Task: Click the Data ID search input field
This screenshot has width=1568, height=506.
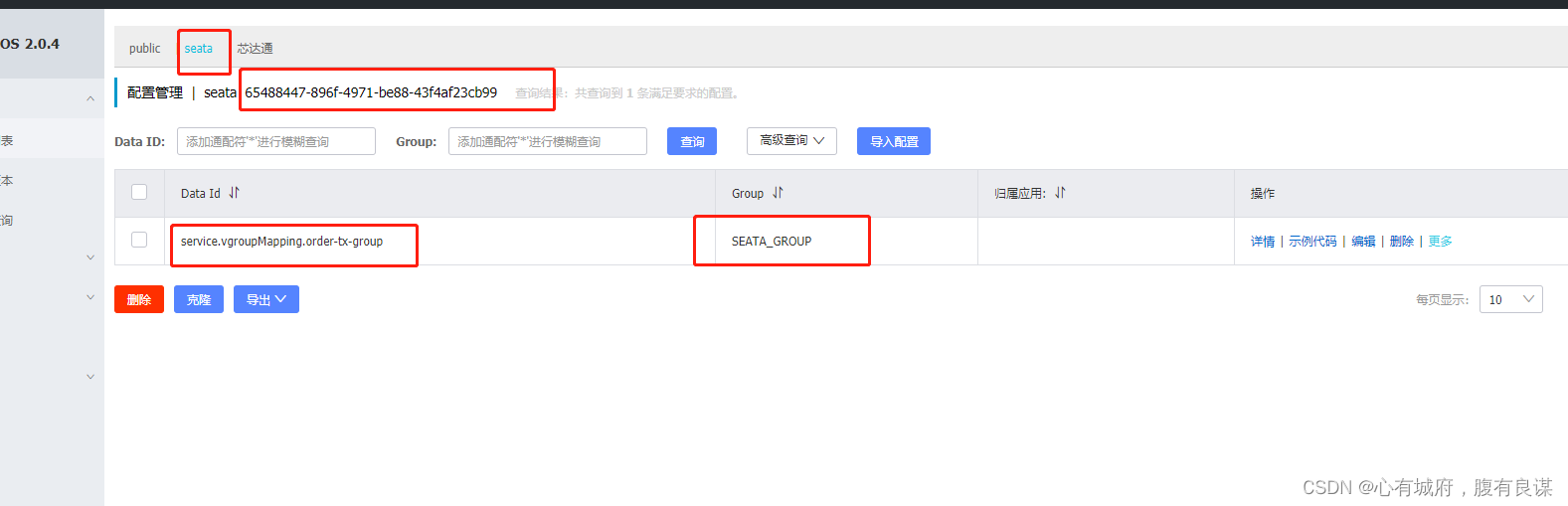Action: pyautogui.click(x=276, y=141)
